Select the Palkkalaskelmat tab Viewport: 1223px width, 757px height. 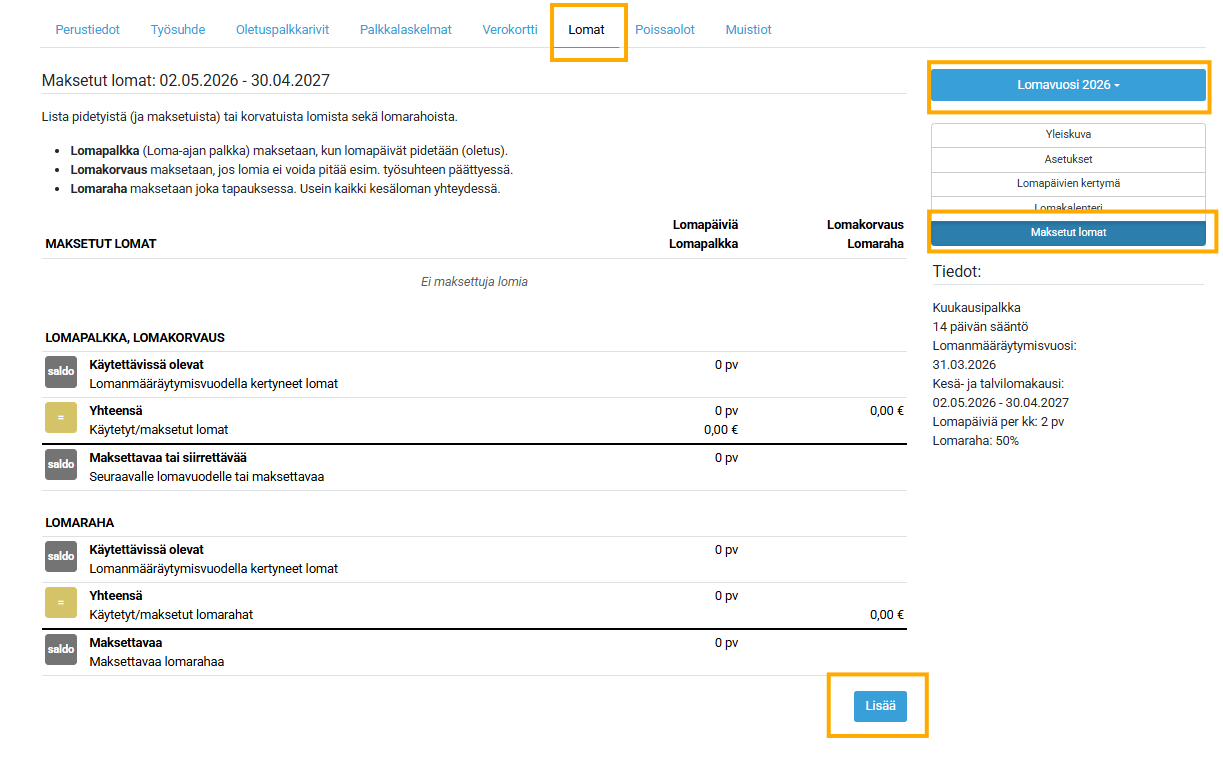click(x=406, y=30)
